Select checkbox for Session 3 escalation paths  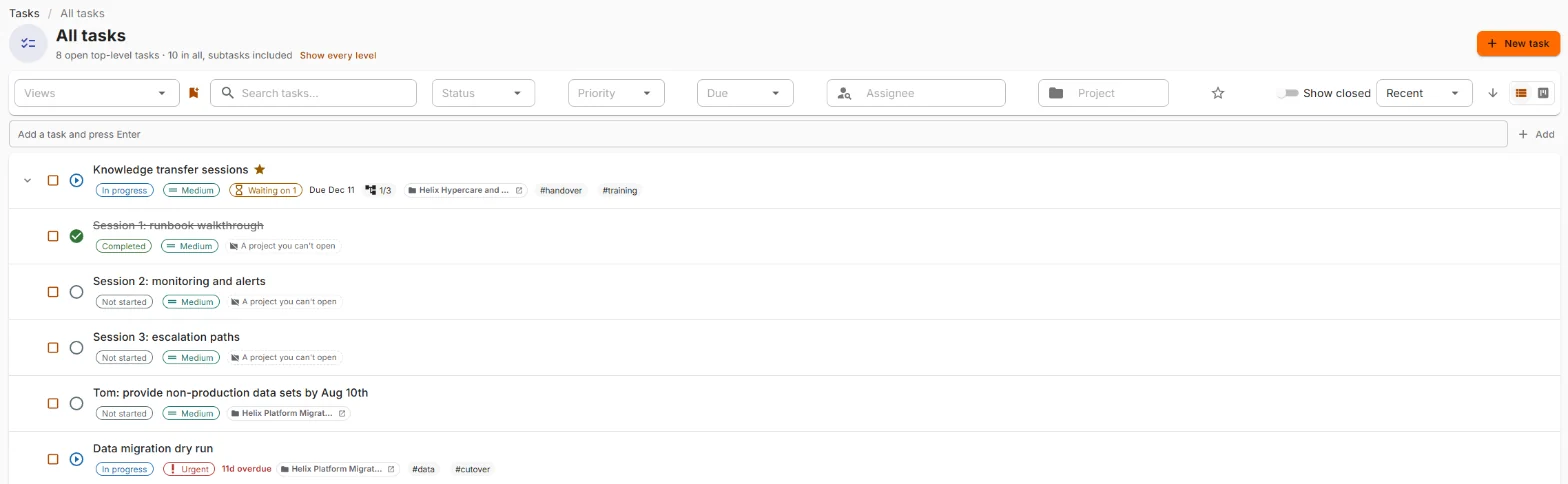(53, 348)
